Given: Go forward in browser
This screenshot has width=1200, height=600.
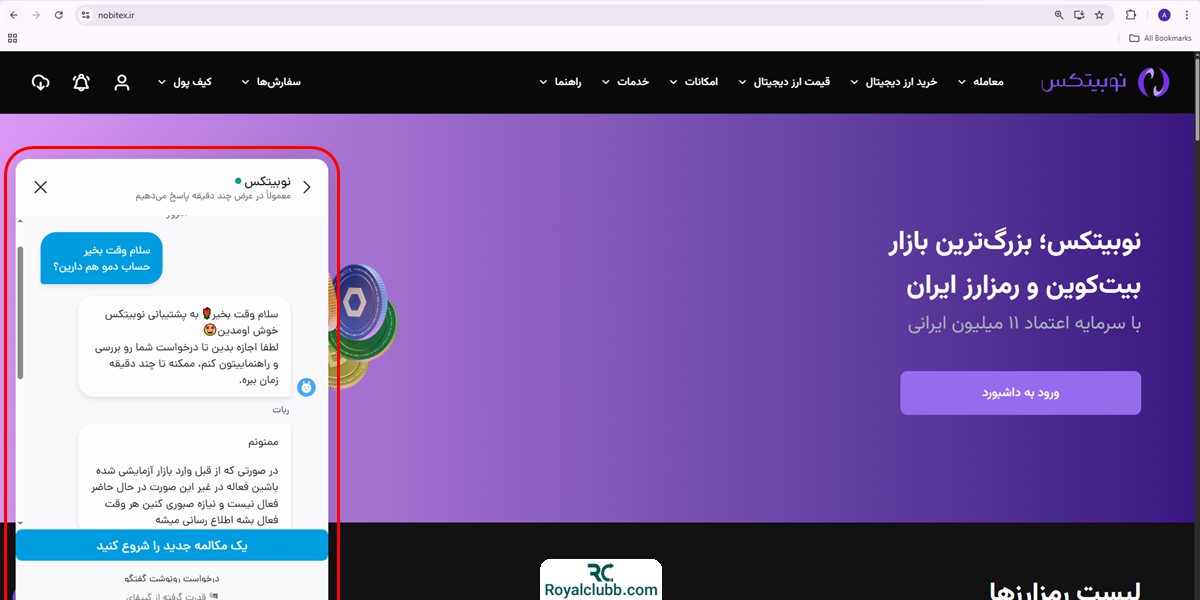Looking at the screenshot, I should [37, 15].
